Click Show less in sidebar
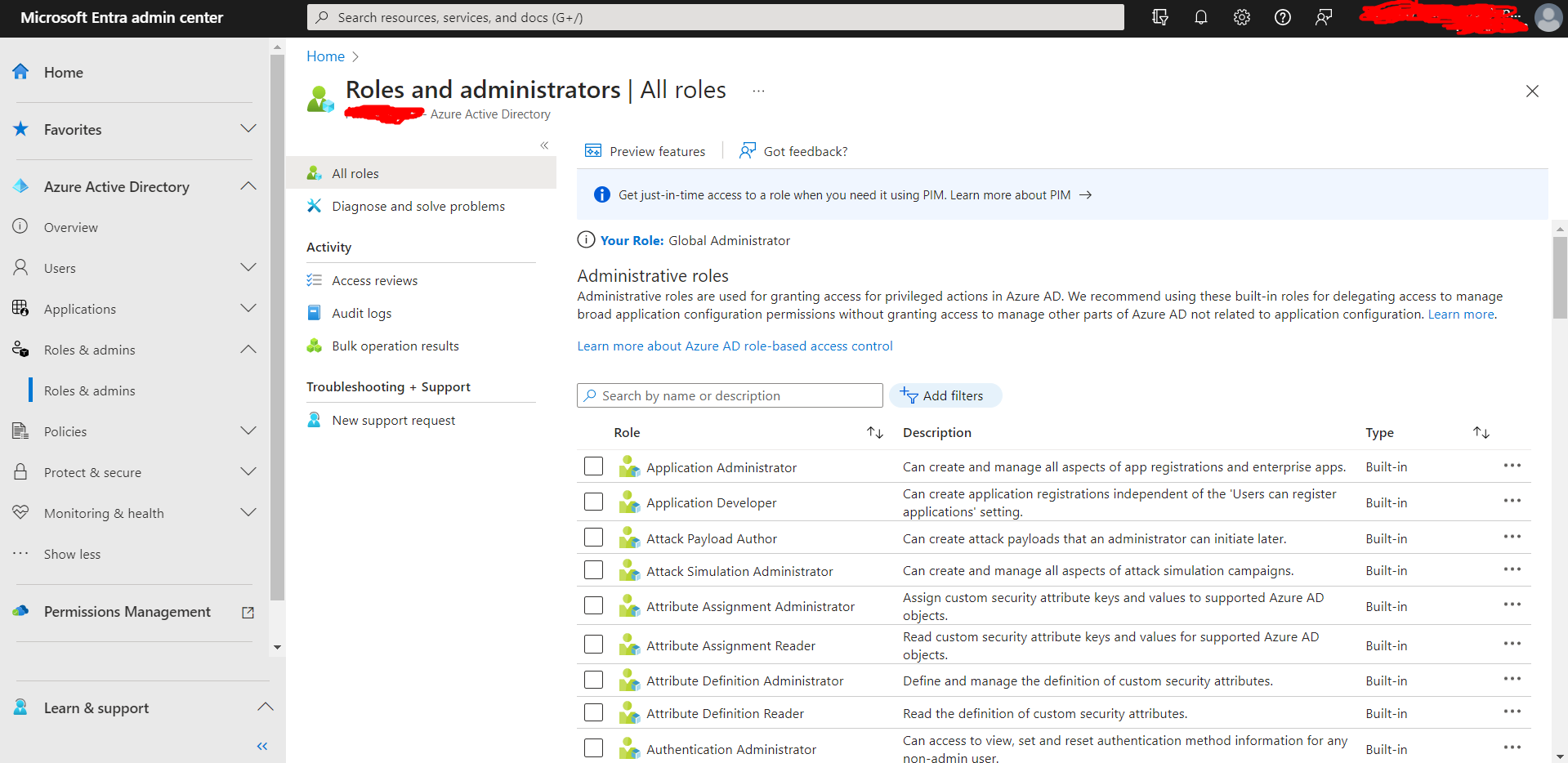Viewport: 1568px width, 763px height. (72, 554)
